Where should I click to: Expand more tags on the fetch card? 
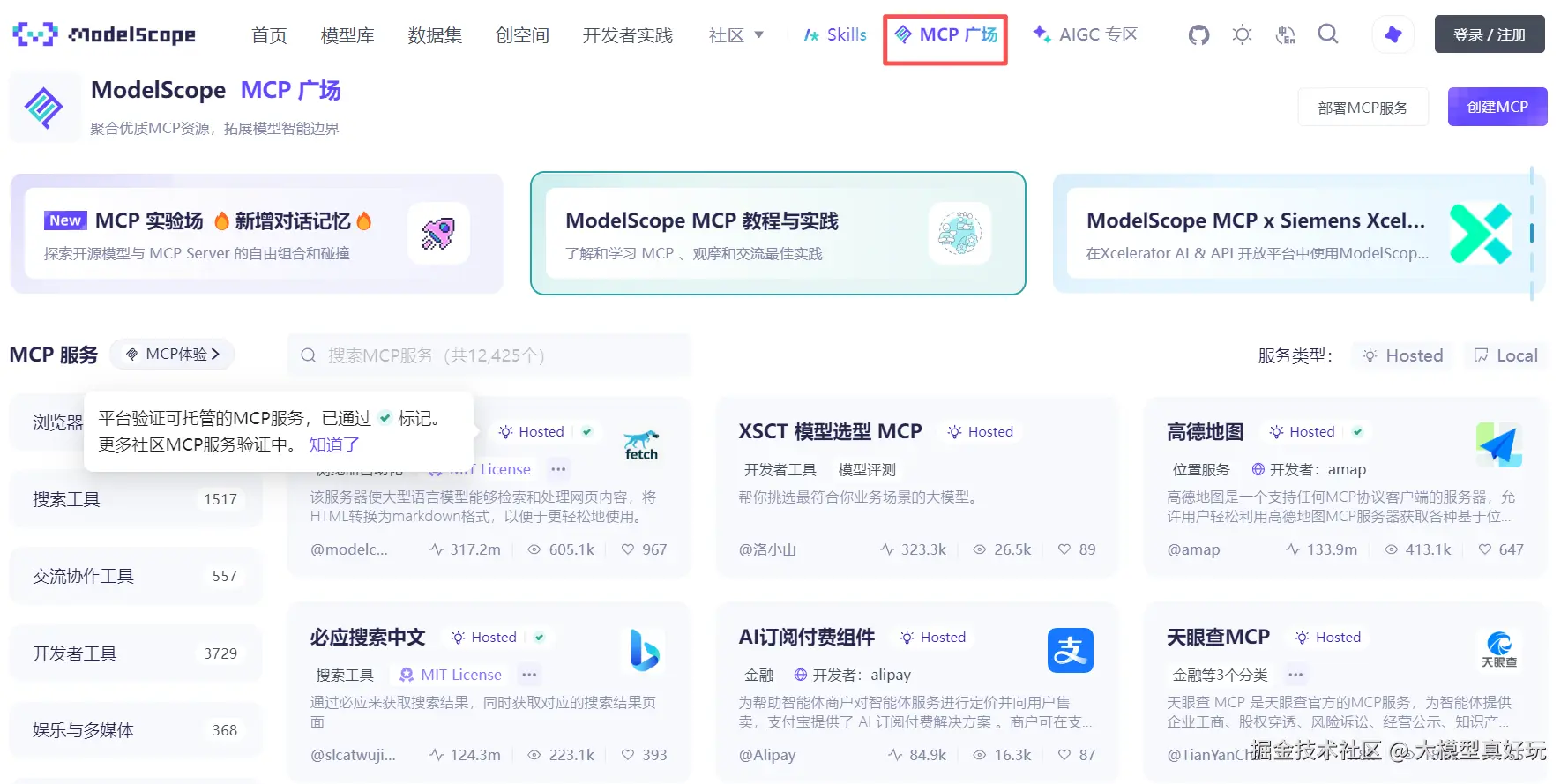(x=558, y=469)
